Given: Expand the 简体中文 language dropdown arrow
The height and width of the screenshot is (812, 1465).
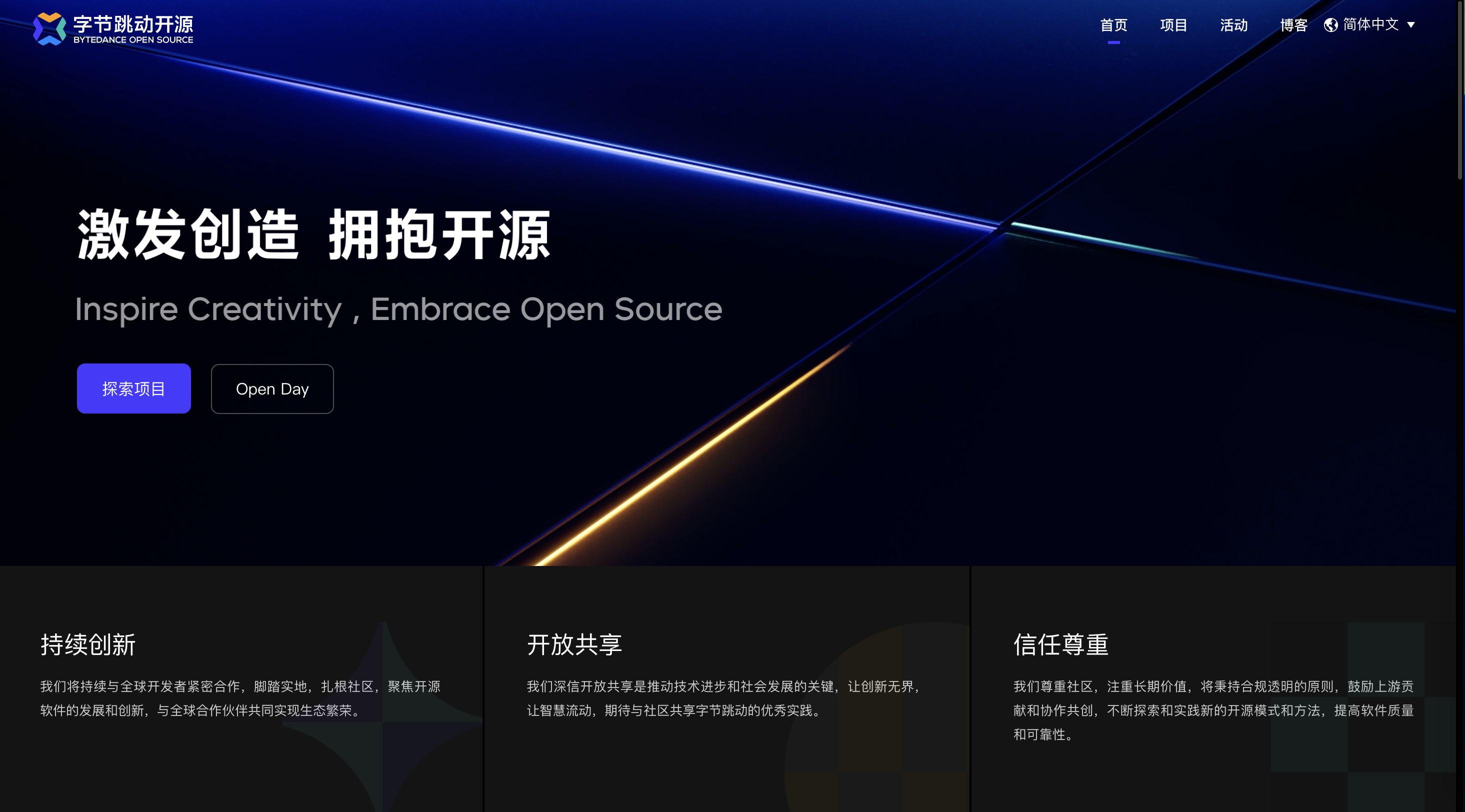Looking at the screenshot, I should pyautogui.click(x=1411, y=25).
